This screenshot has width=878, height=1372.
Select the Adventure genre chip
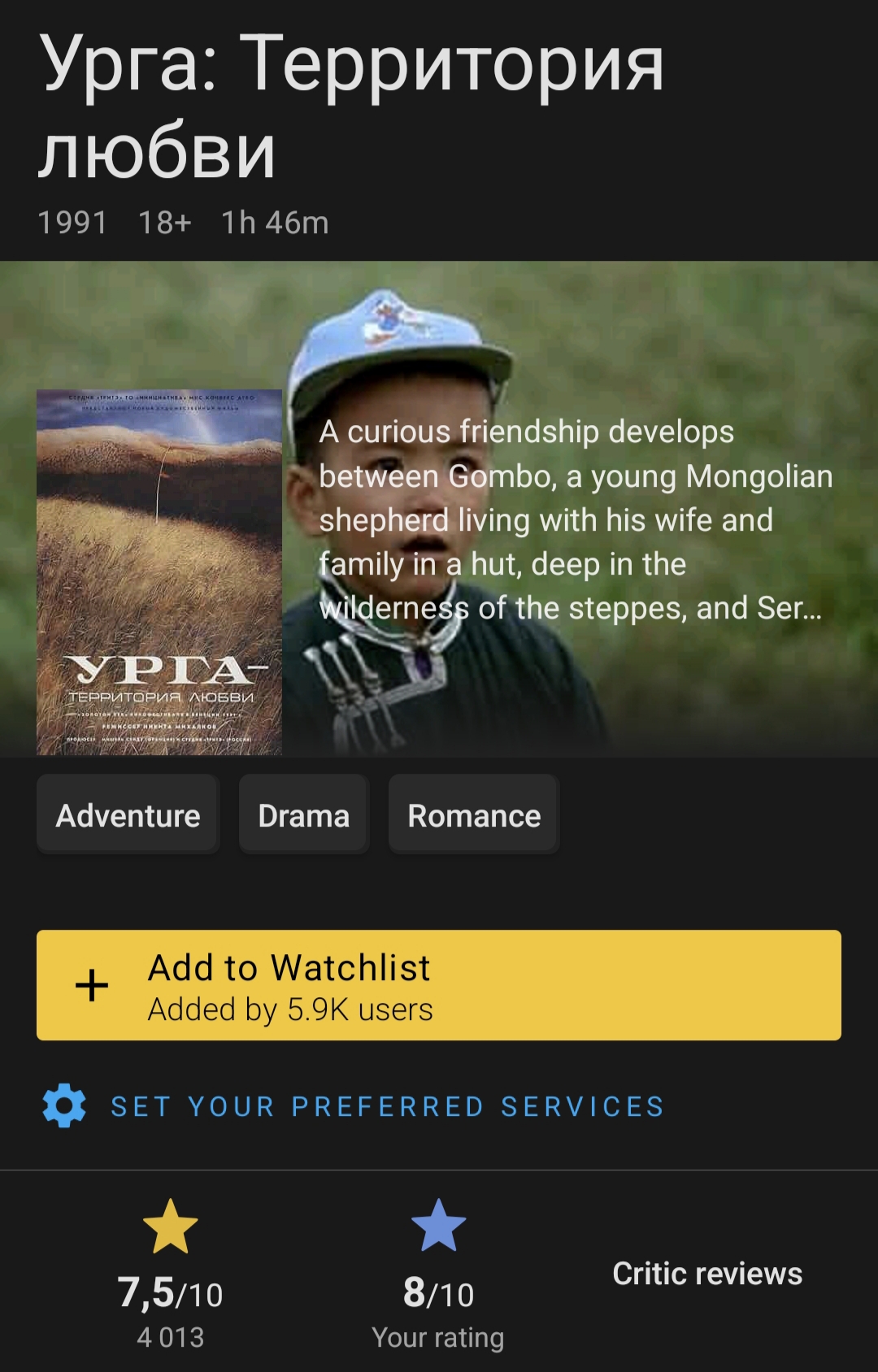(128, 815)
